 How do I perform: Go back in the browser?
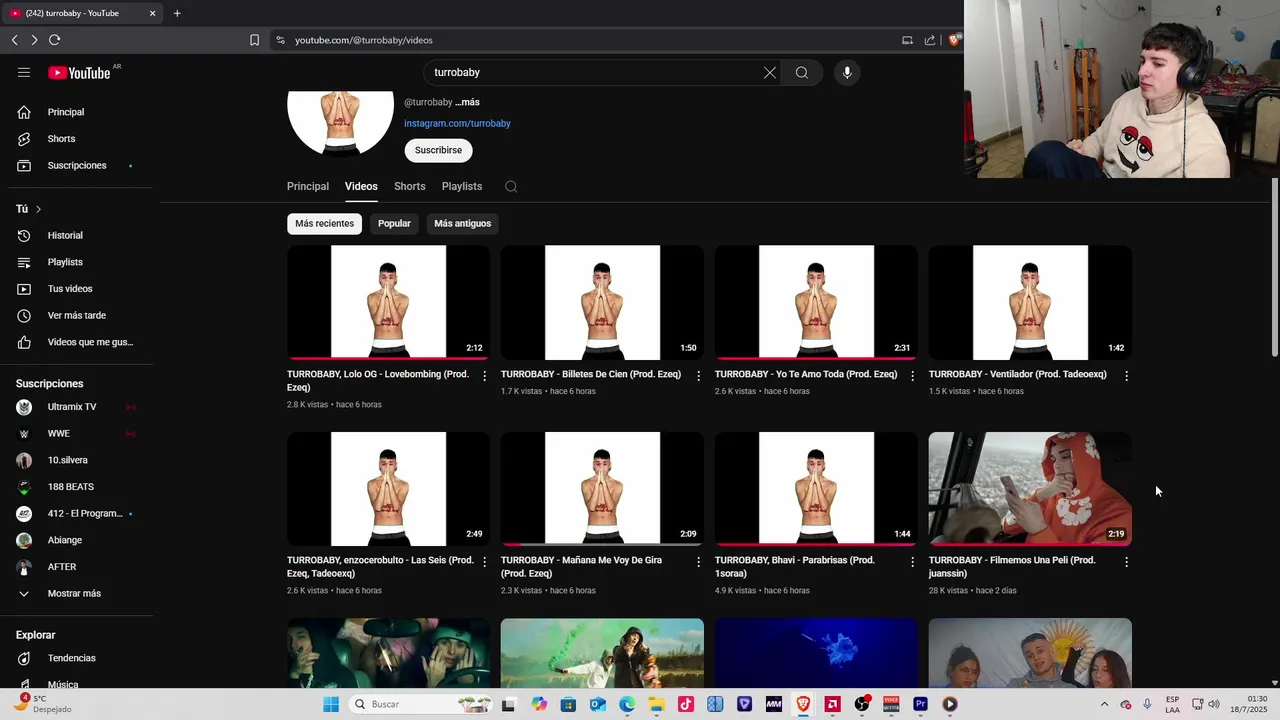[14, 40]
